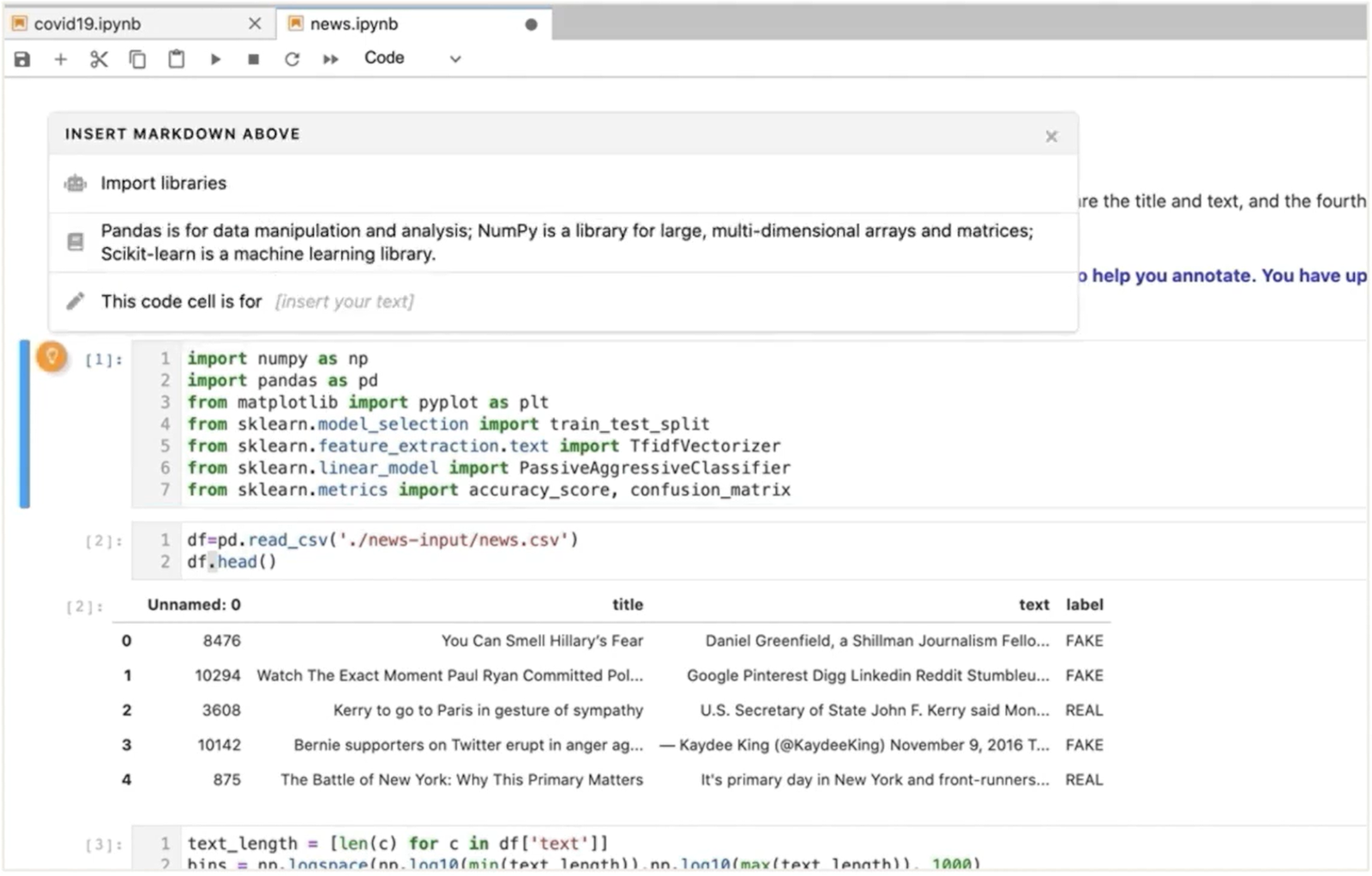Viewport: 1372px width, 876px height.
Task: Click the PassiveAggressiveClassifier import line
Action: click(489, 468)
